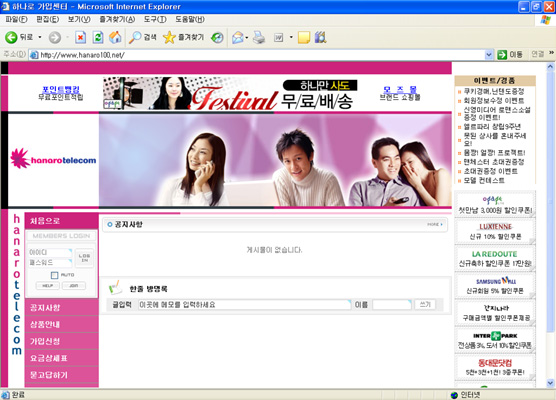Select 가입신청 in the side menu
The width and height of the screenshot is (556, 400).
pos(62,341)
